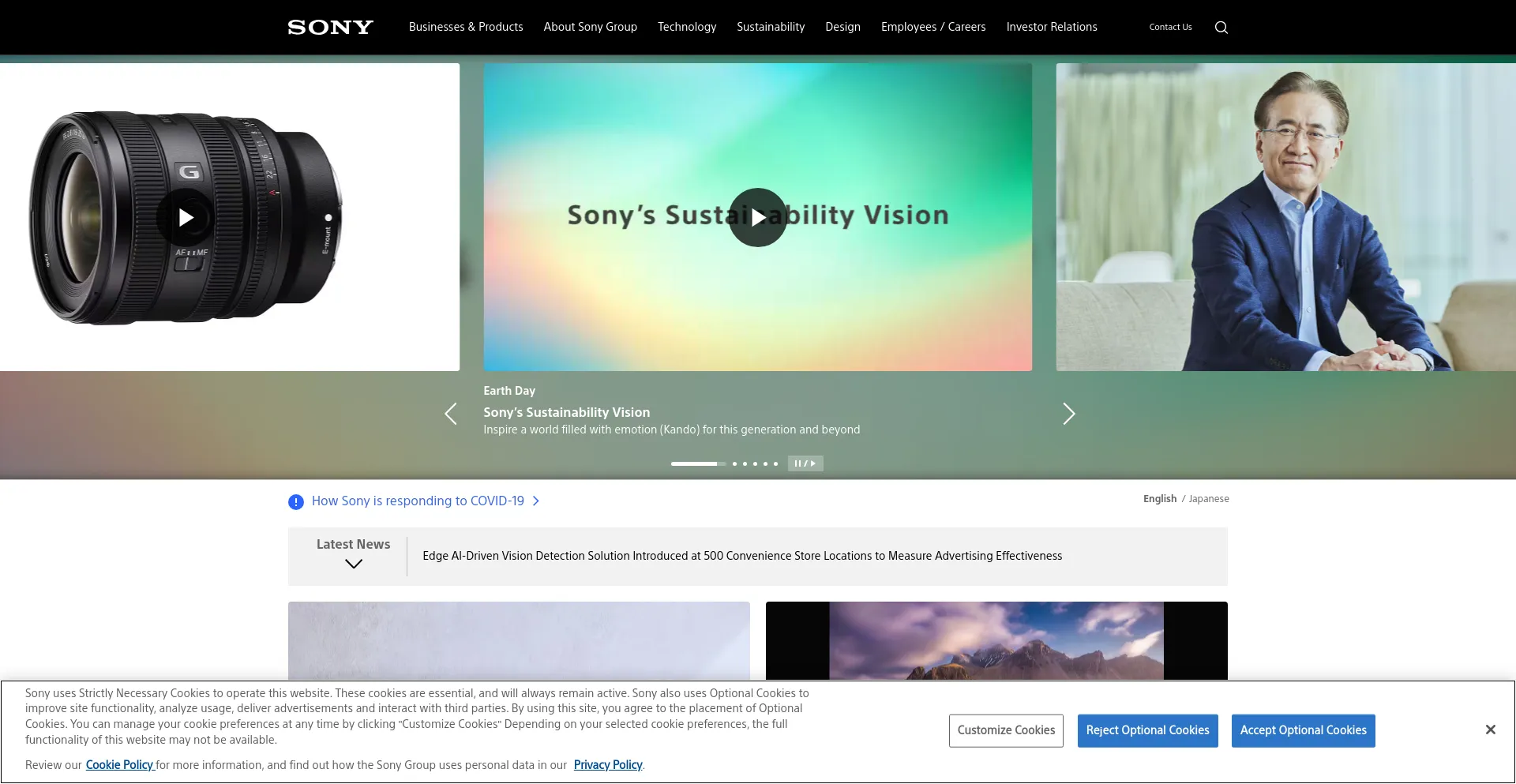1516x784 pixels.
Task: Open the Privacy Policy link
Action: (x=608, y=765)
